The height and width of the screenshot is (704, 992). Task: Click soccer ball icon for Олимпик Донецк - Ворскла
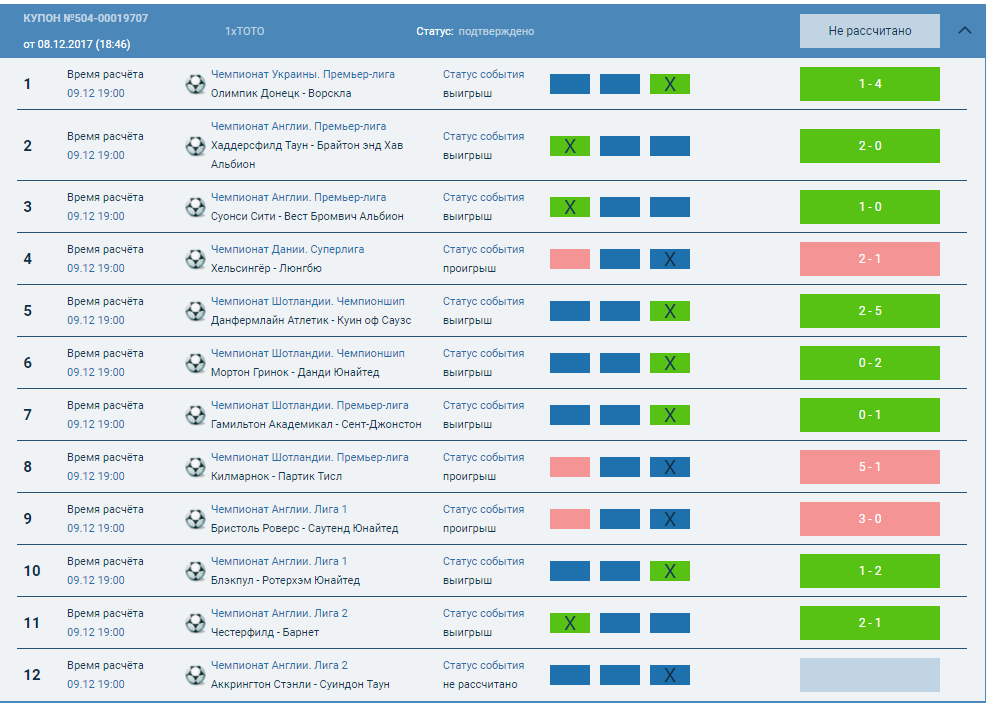[195, 84]
